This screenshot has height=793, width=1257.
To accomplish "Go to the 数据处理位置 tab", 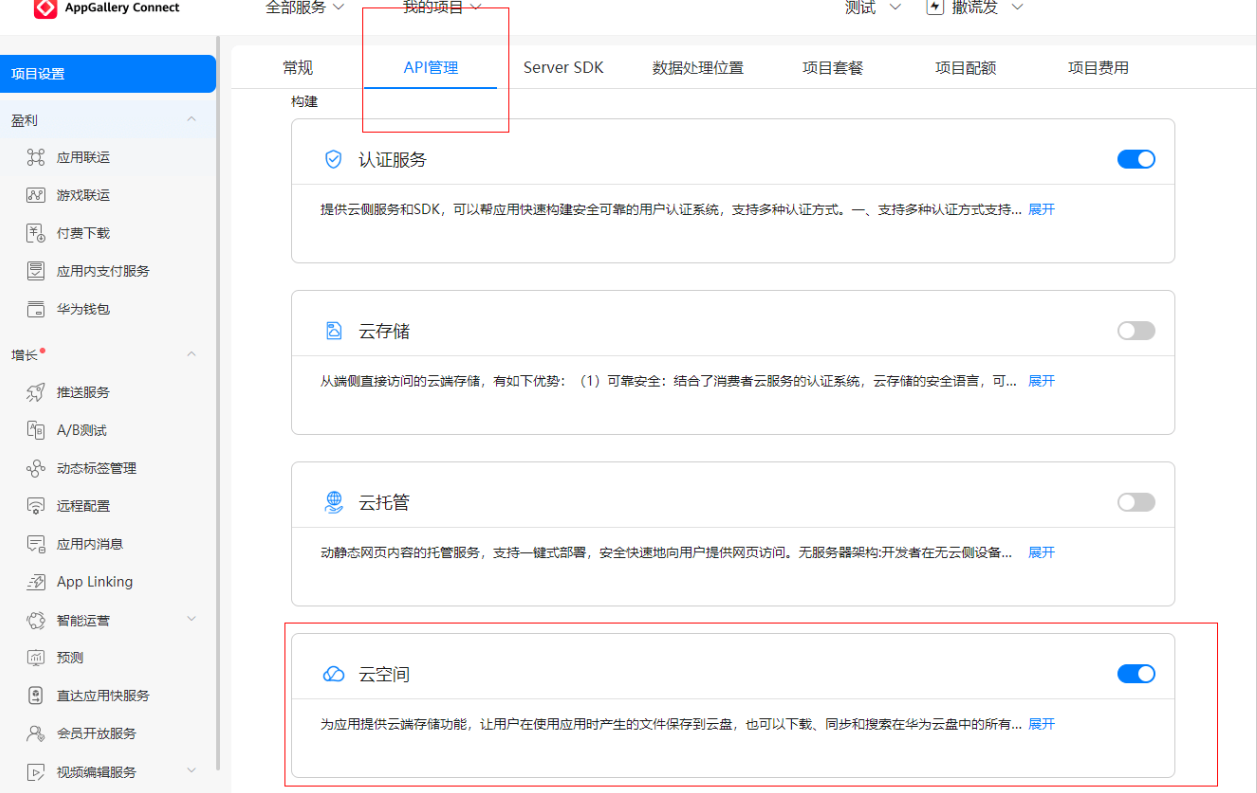I will (x=698, y=68).
